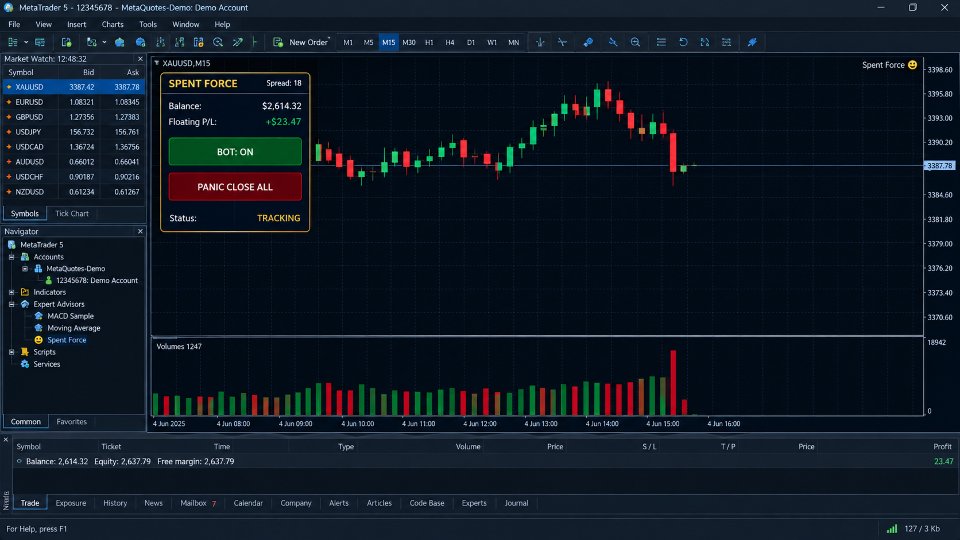Click the auto scroll arrows toolbar icon
960x540 pixels.
pos(238,42)
